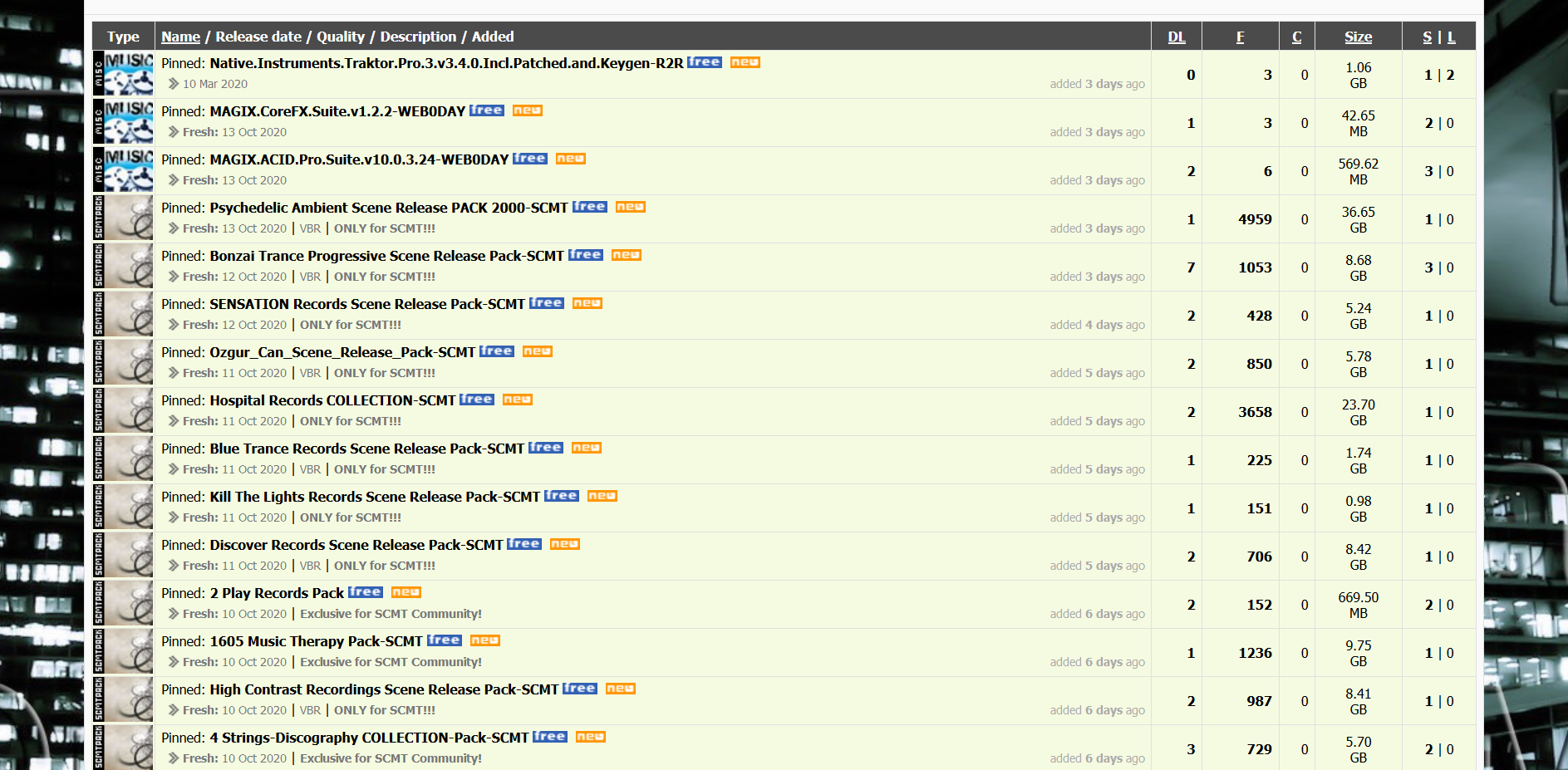Open Native.Instruments.Traktor.Pro.3 torrent link

(x=446, y=63)
